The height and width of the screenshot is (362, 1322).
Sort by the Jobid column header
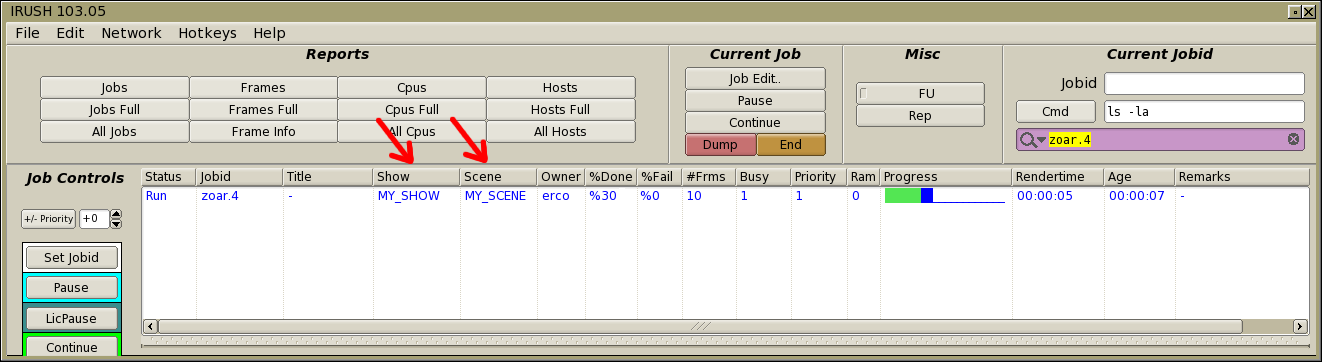coord(239,177)
